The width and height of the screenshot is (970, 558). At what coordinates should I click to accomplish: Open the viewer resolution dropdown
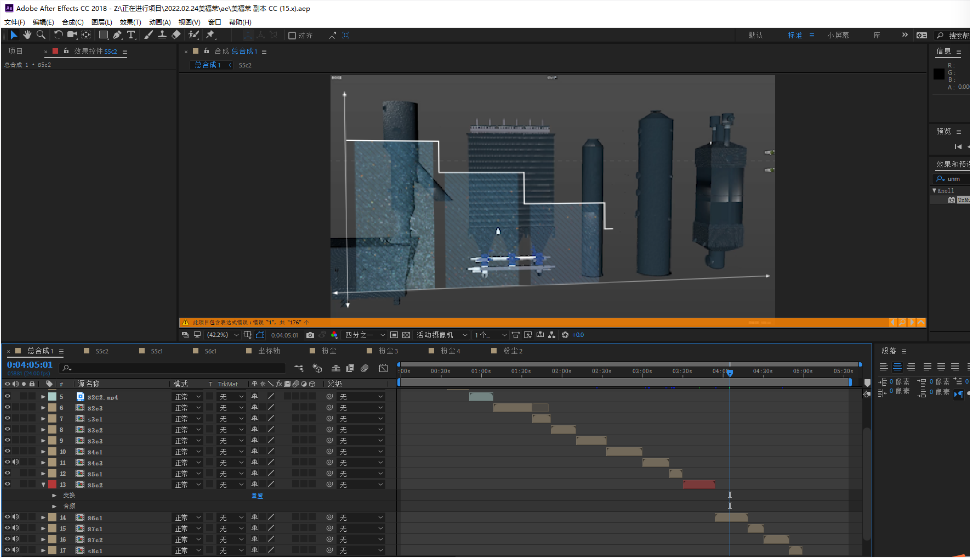point(365,335)
